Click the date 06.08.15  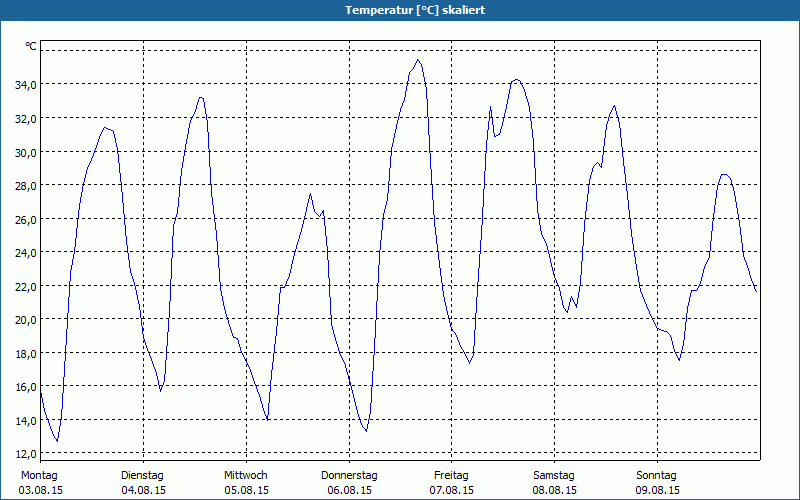[349, 490]
